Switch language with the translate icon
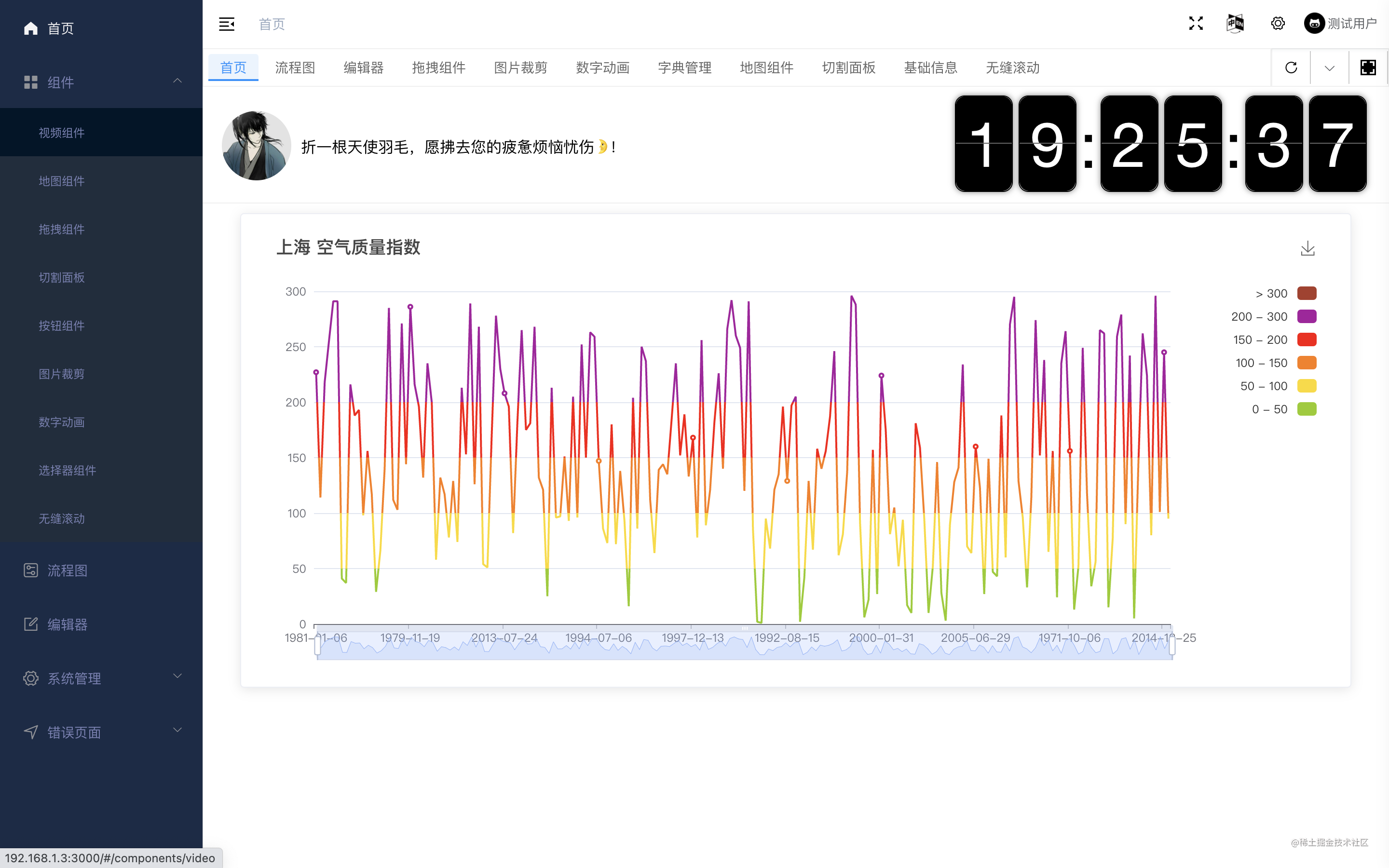Viewport: 1389px width, 868px height. click(x=1235, y=24)
